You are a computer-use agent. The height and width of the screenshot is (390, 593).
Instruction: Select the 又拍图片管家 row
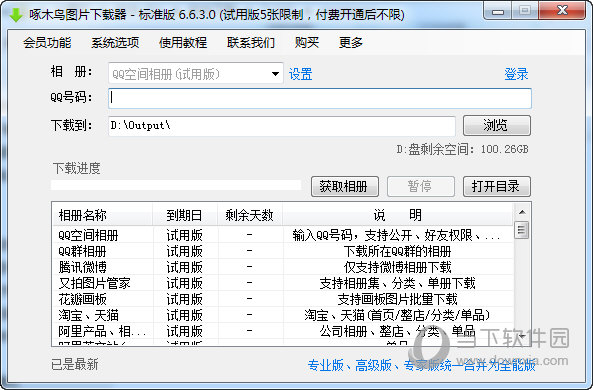point(283,283)
